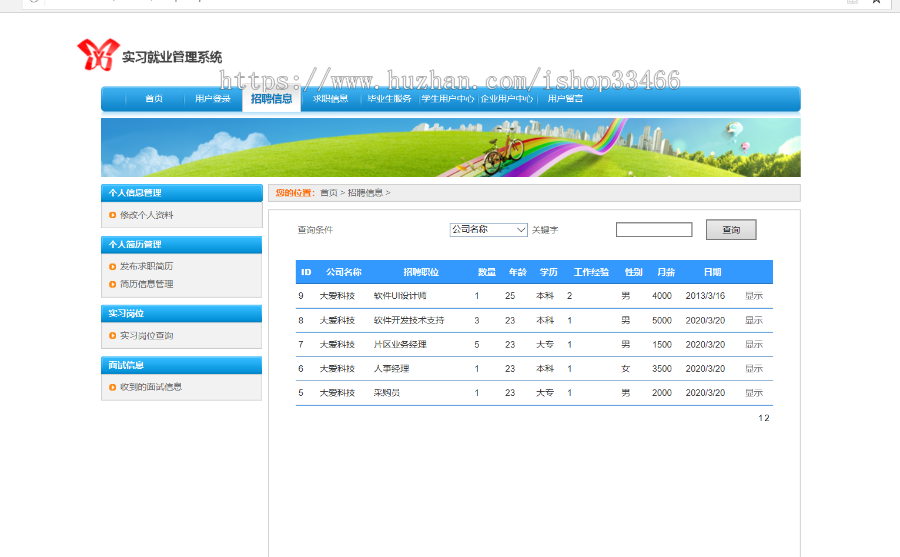Click the 招聘信息 breadcrumb link

(365, 193)
